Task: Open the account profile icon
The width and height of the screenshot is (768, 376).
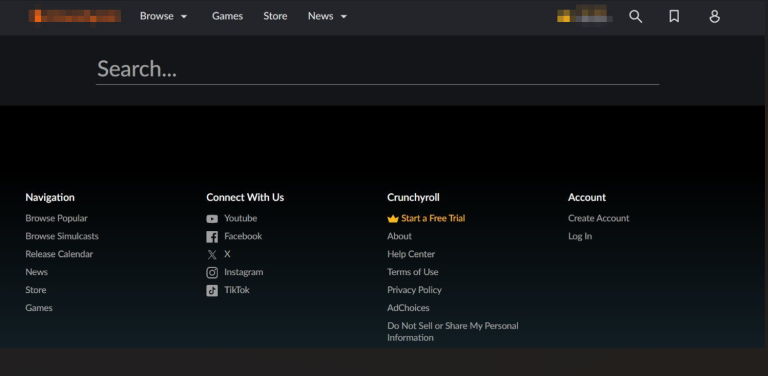Action: point(715,17)
